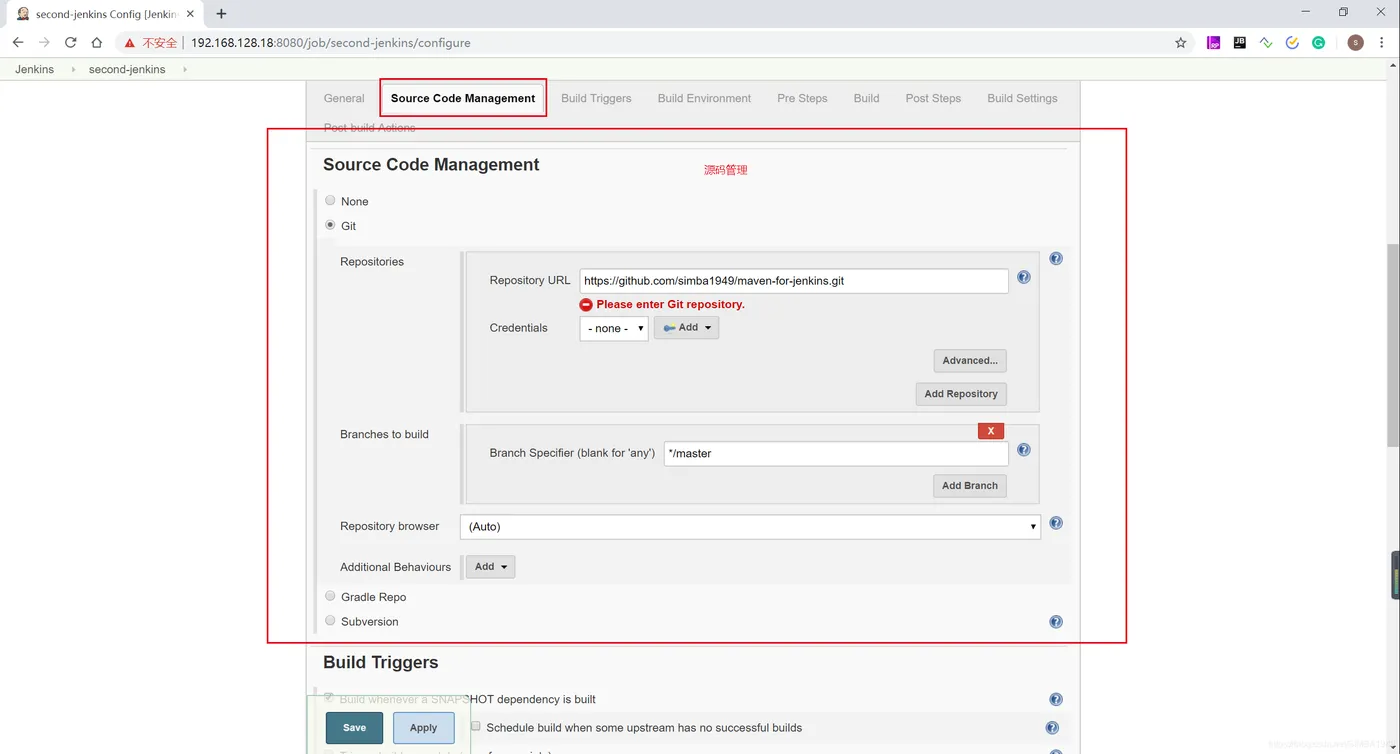Open help for Repositories section

click(x=1056, y=259)
